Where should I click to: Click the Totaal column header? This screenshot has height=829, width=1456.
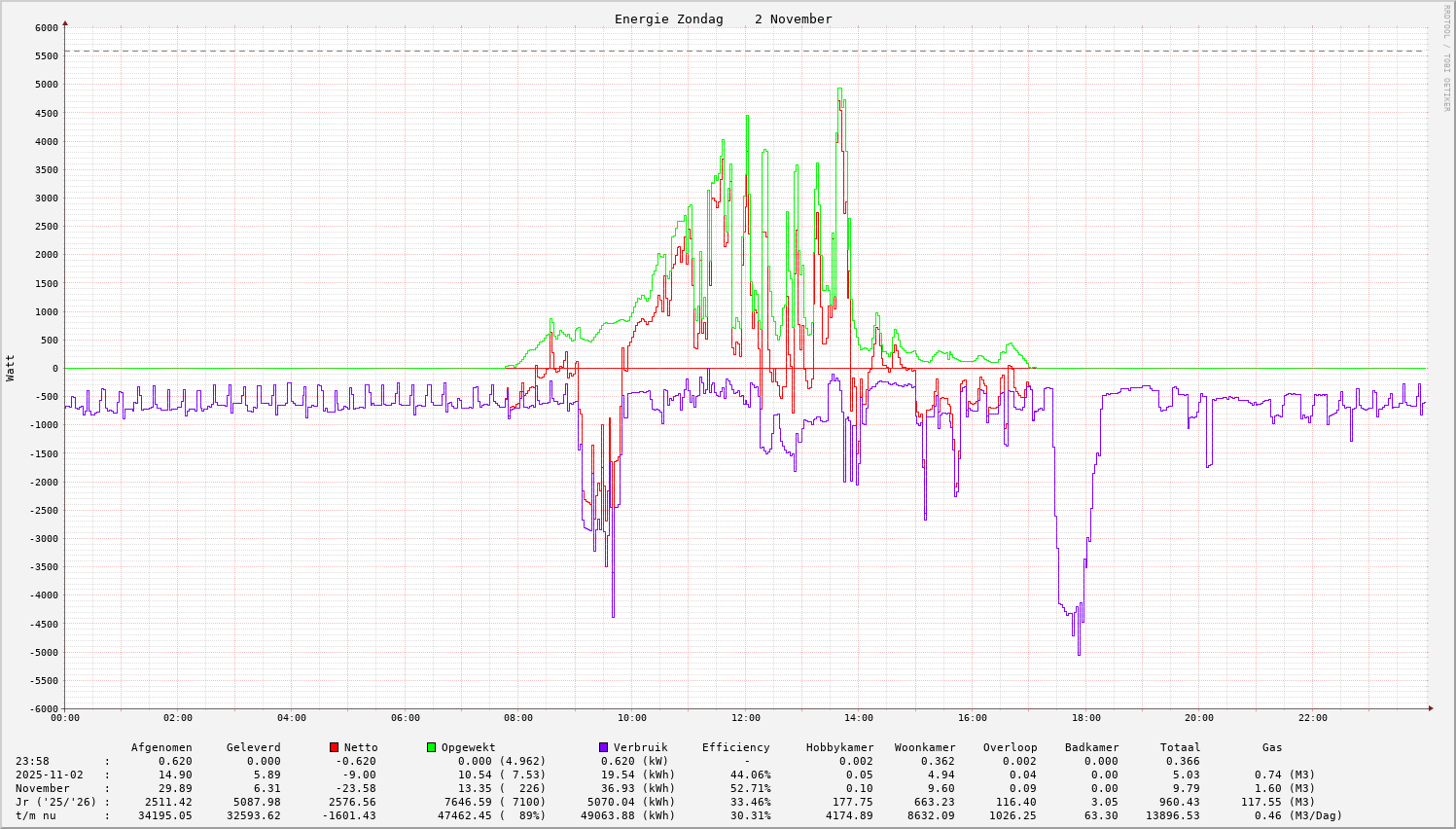pos(1180,747)
